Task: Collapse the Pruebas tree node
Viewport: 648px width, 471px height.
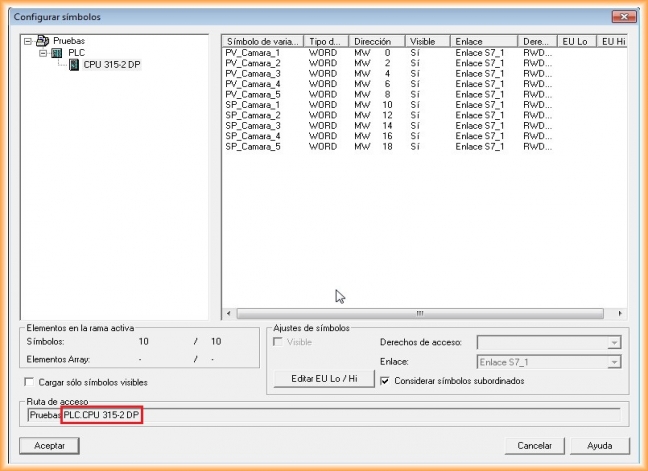Action: coord(28,41)
